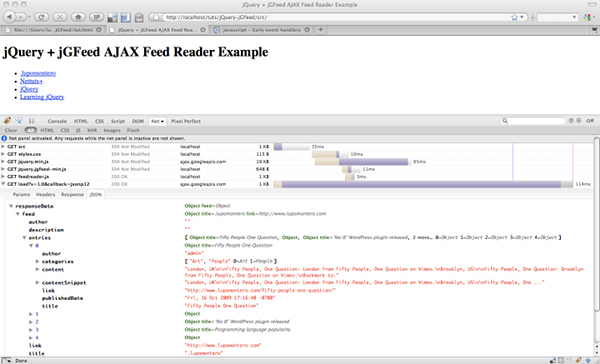The height and width of the screenshot is (364, 600).
Task: Expand the GET jquery.min.js request row
Action: [3, 162]
